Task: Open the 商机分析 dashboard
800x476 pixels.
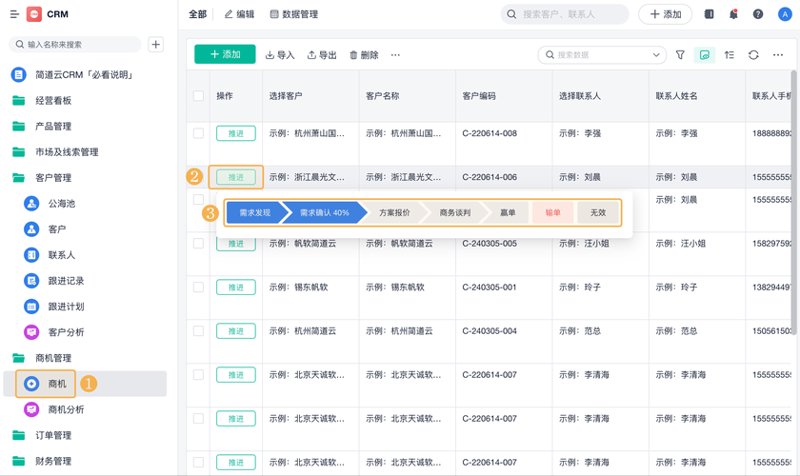Action: 66,409
